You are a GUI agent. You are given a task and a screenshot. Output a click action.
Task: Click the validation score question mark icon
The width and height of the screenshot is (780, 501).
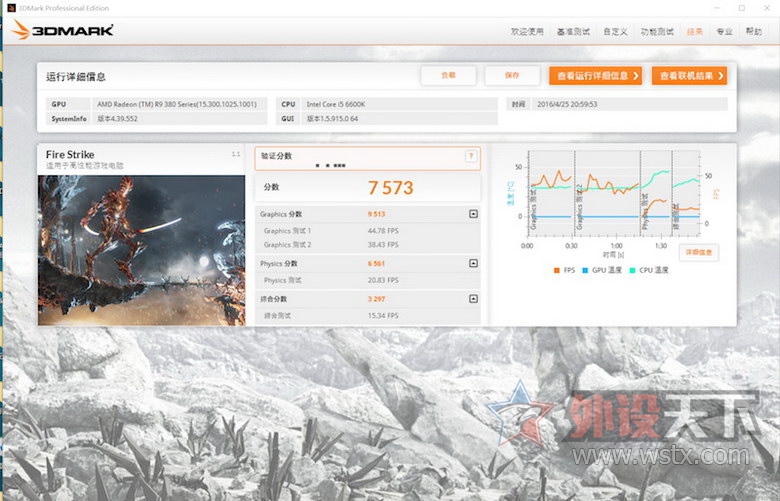click(471, 156)
